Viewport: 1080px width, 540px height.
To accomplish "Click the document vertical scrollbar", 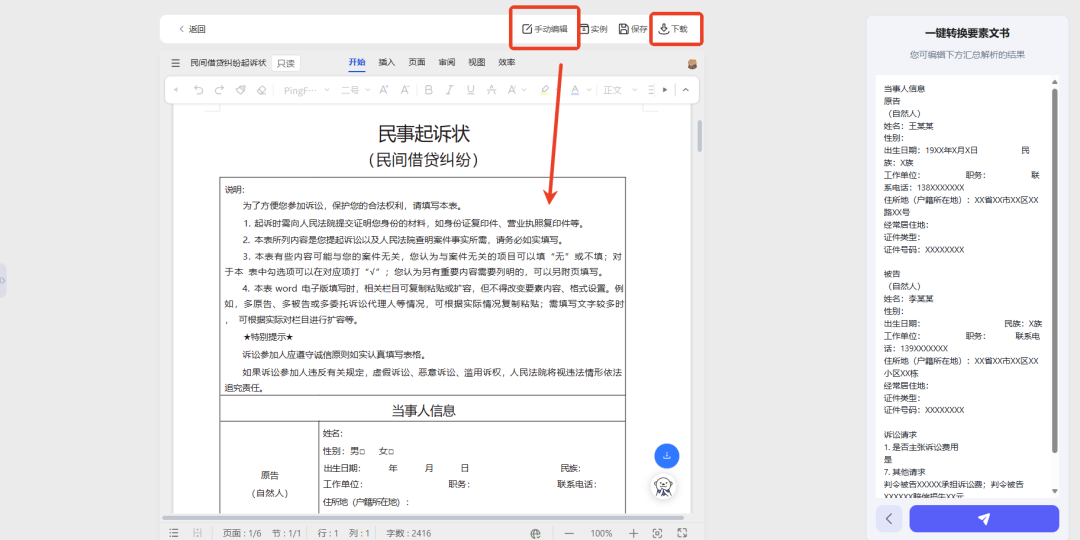I will pos(700,136).
